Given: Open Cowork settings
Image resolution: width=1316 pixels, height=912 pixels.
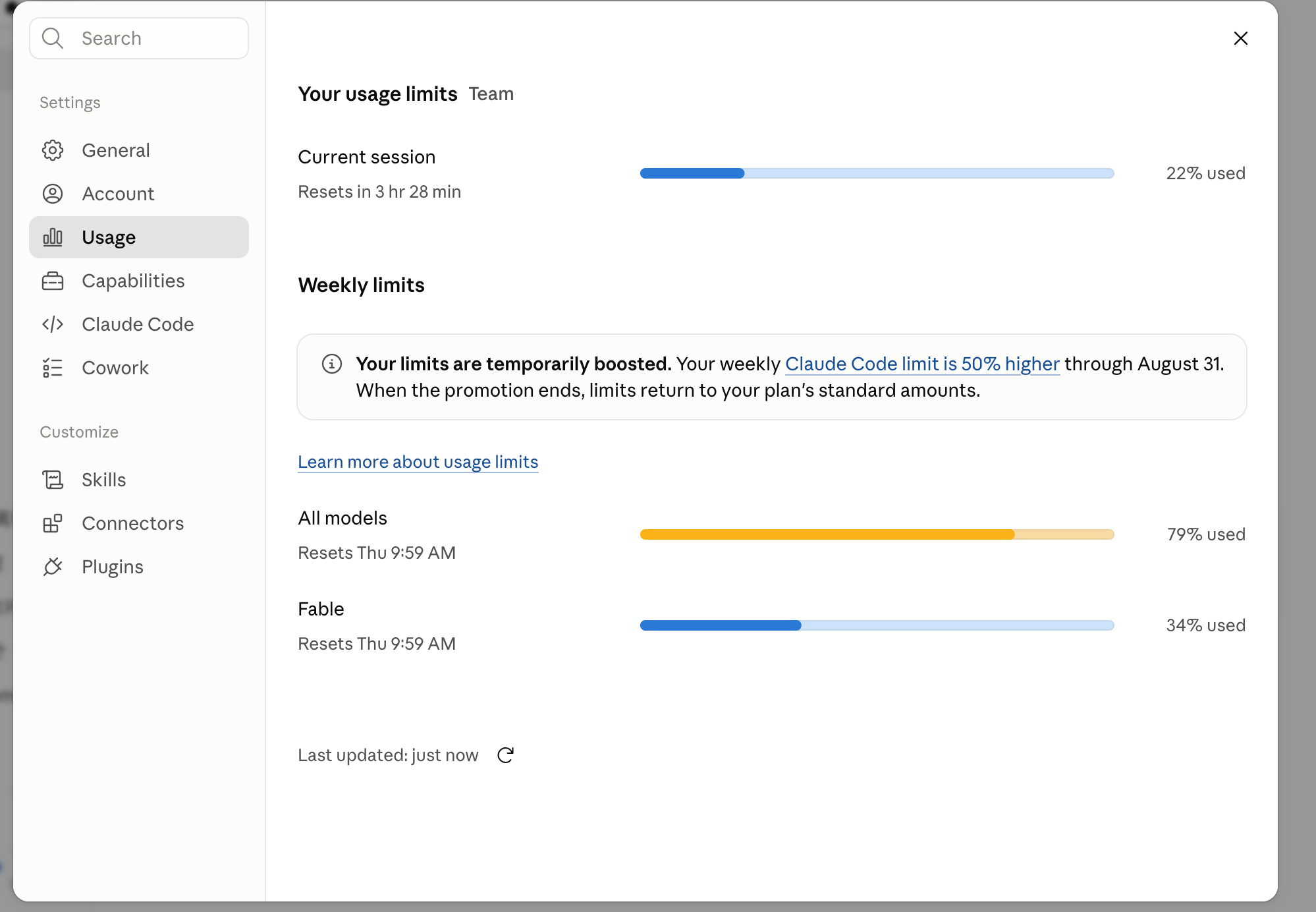Looking at the screenshot, I should [x=139, y=368].
